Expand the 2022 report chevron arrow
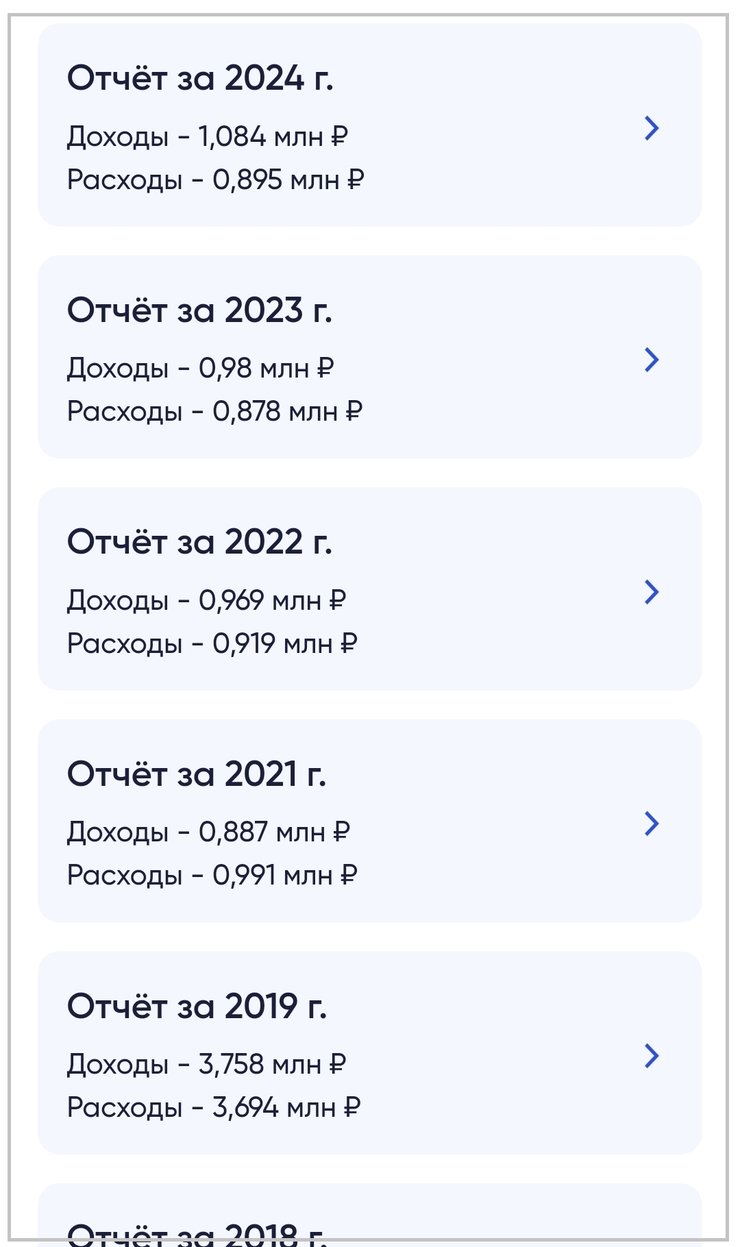Screen dimensions: 740x1247 pos(652,592)
